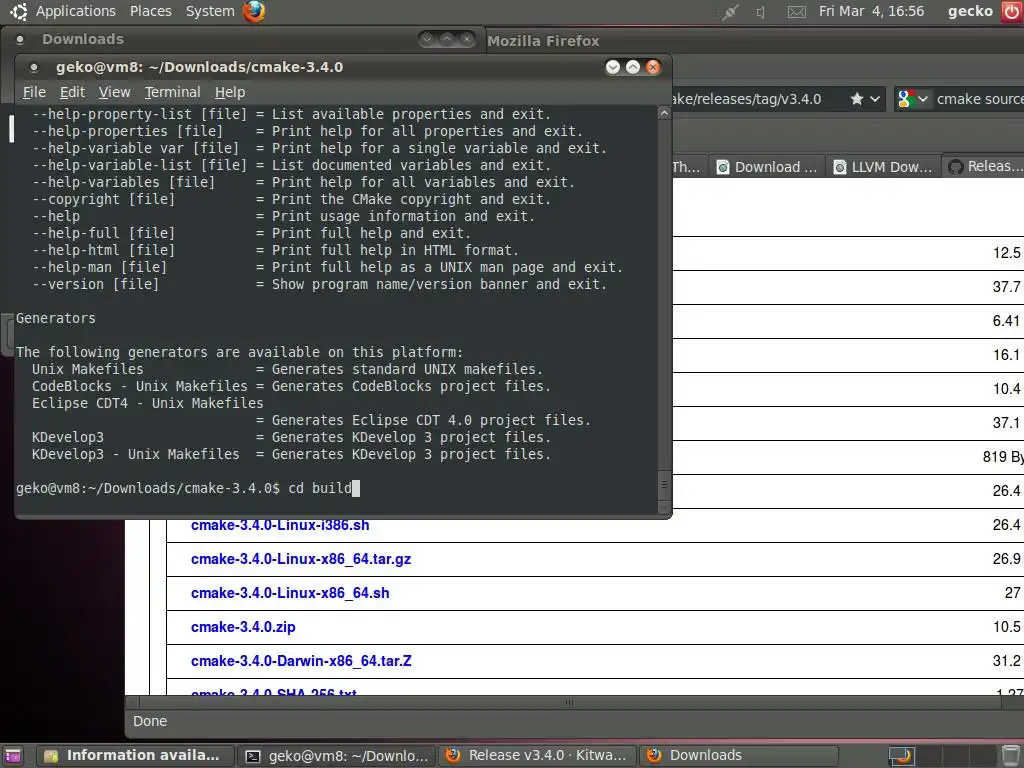Switch to the Downloads taskbar button
This screenshot has height=768, width=1024.
(x=738, y=756)
